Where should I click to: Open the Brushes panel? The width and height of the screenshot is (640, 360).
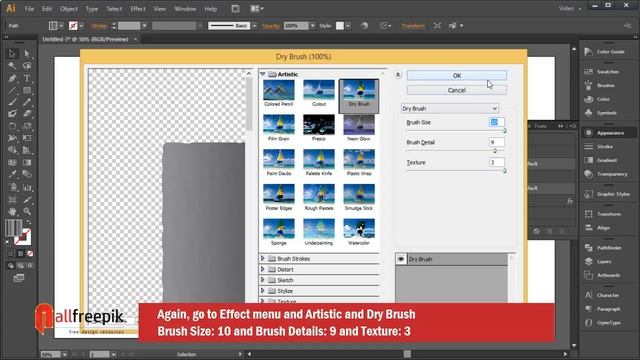tap(600, 86)
